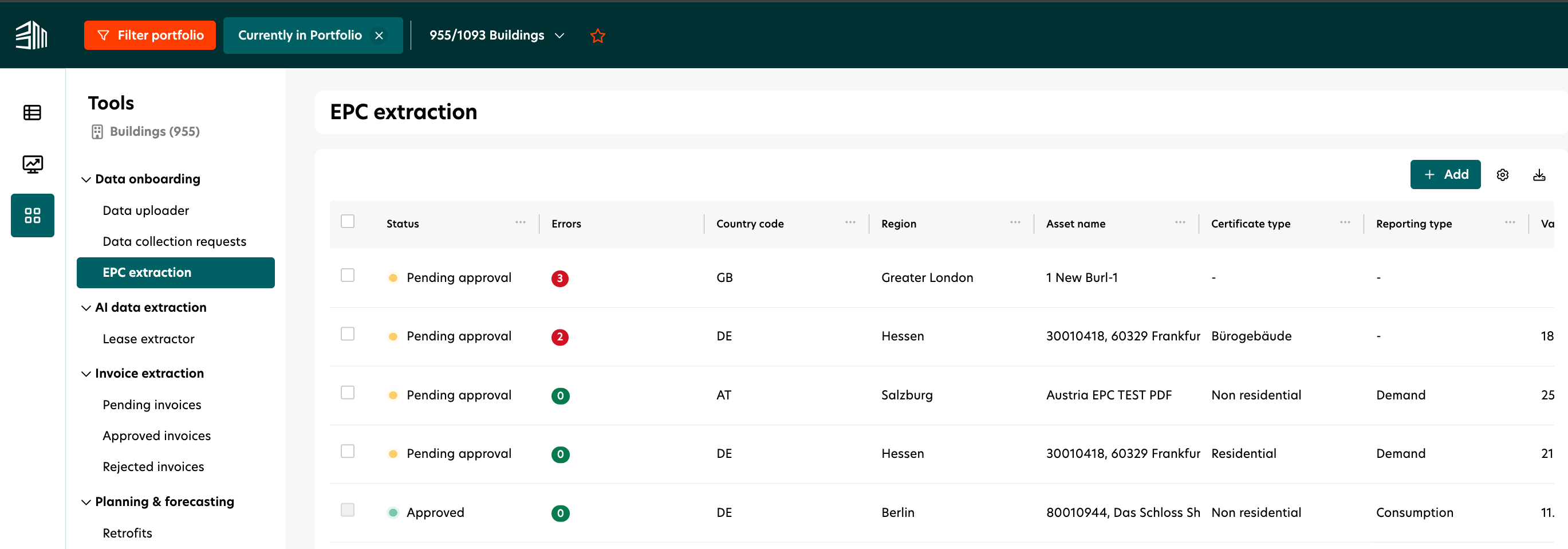1568x549 pixels.
Task: Click the Residential certificate type cell
Action: coord(1243,454)
